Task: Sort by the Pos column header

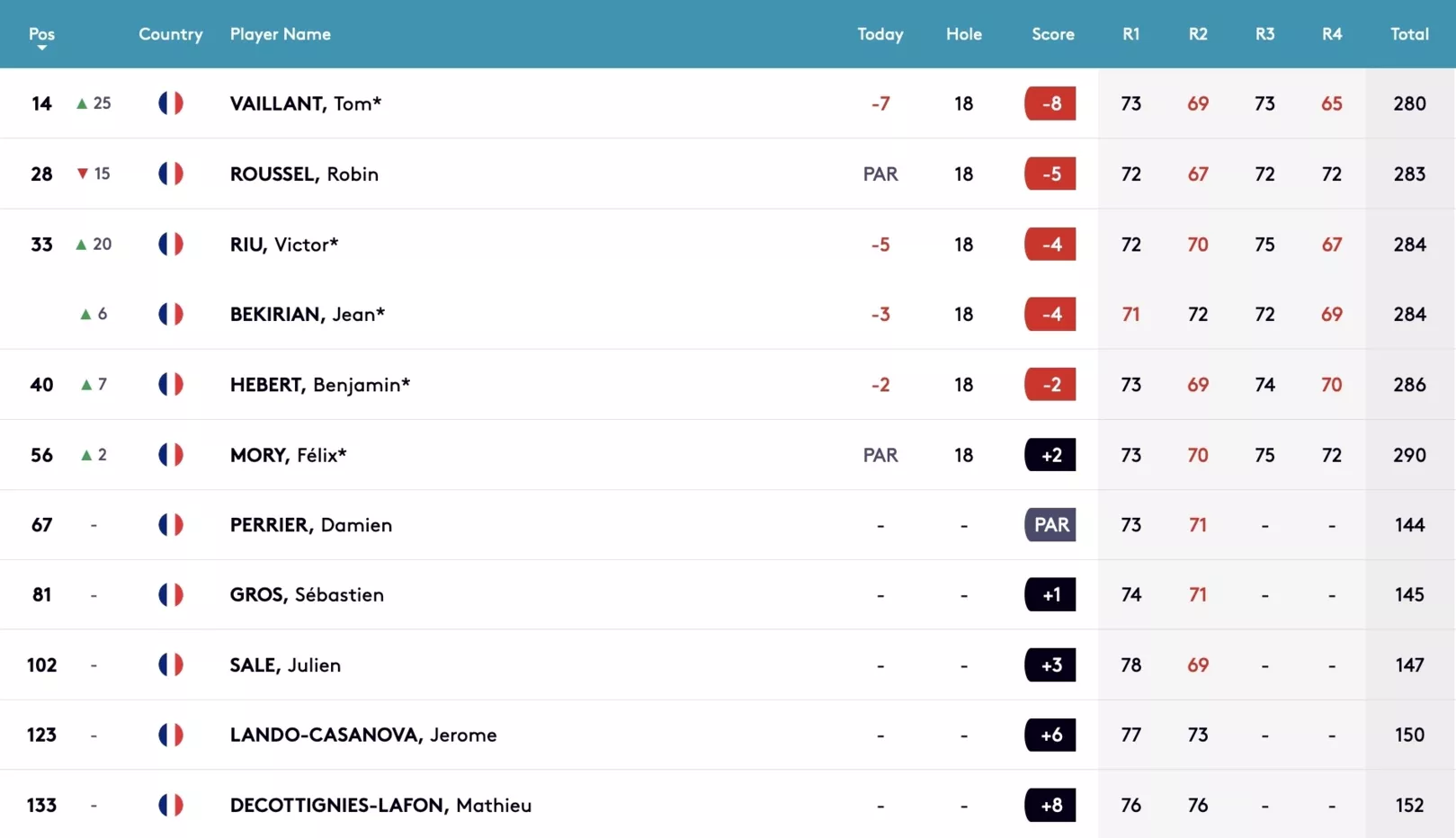Action: click(41, 34)
